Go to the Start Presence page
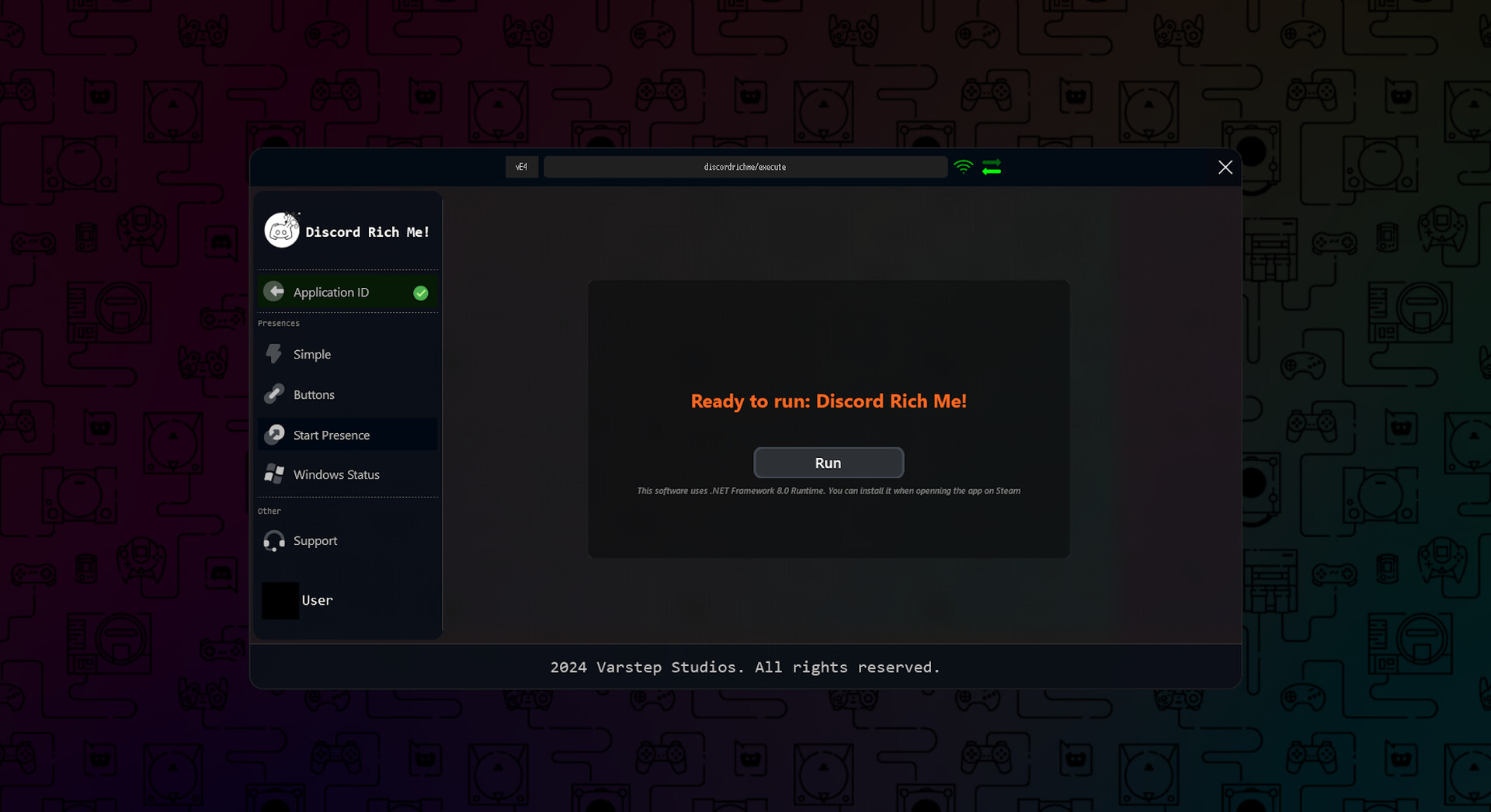Screen dimensions: 1491x812 348,435
